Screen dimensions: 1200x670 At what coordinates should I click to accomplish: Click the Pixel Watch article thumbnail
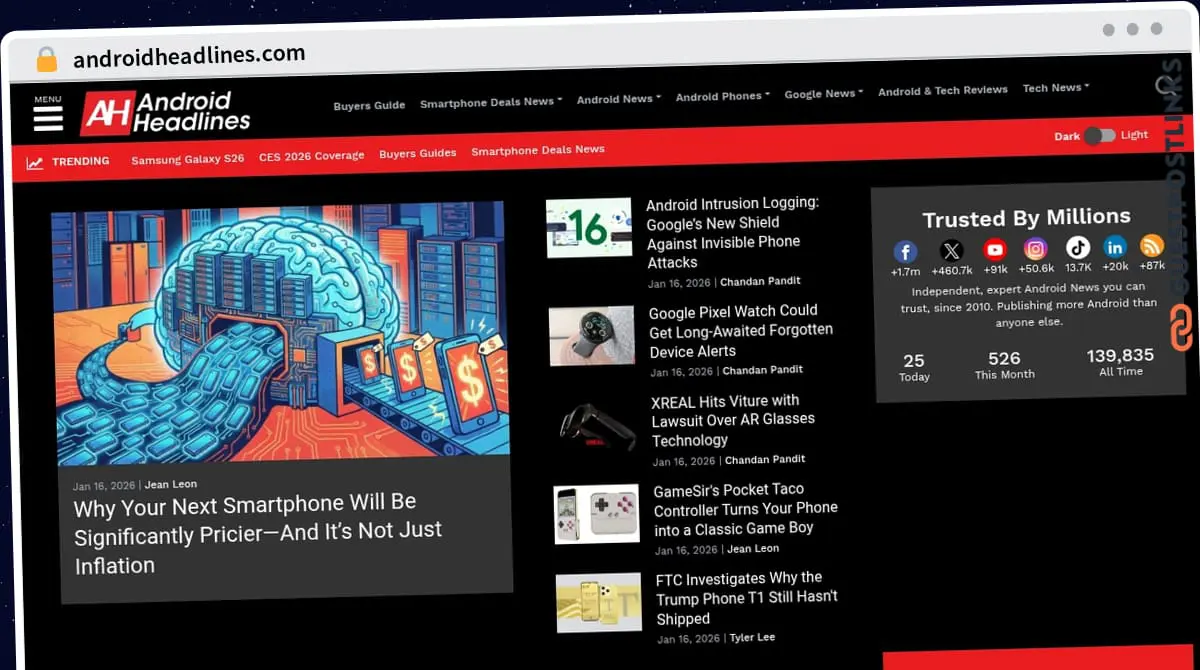(591, 336)
